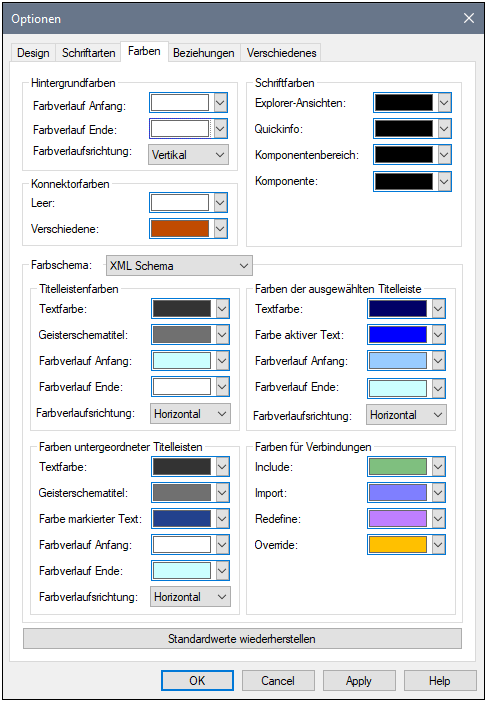The height and width of the screenshot is (702, 487).
Task: Click the Komponentenbereich font color swatch
Action: click(404, 155)
